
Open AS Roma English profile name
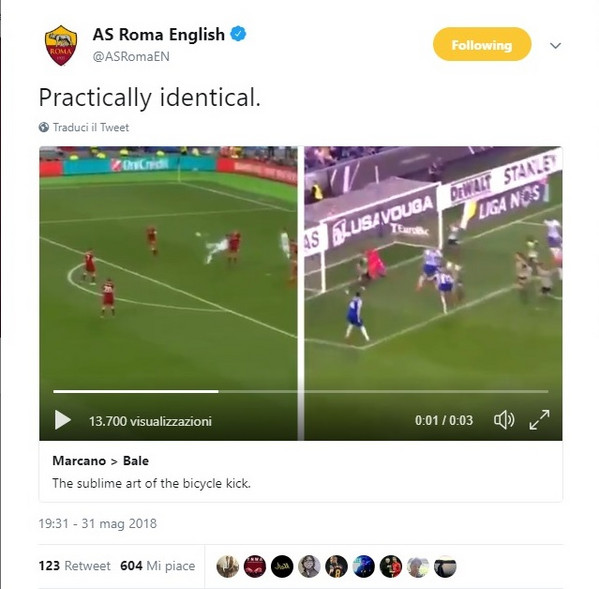159,34
